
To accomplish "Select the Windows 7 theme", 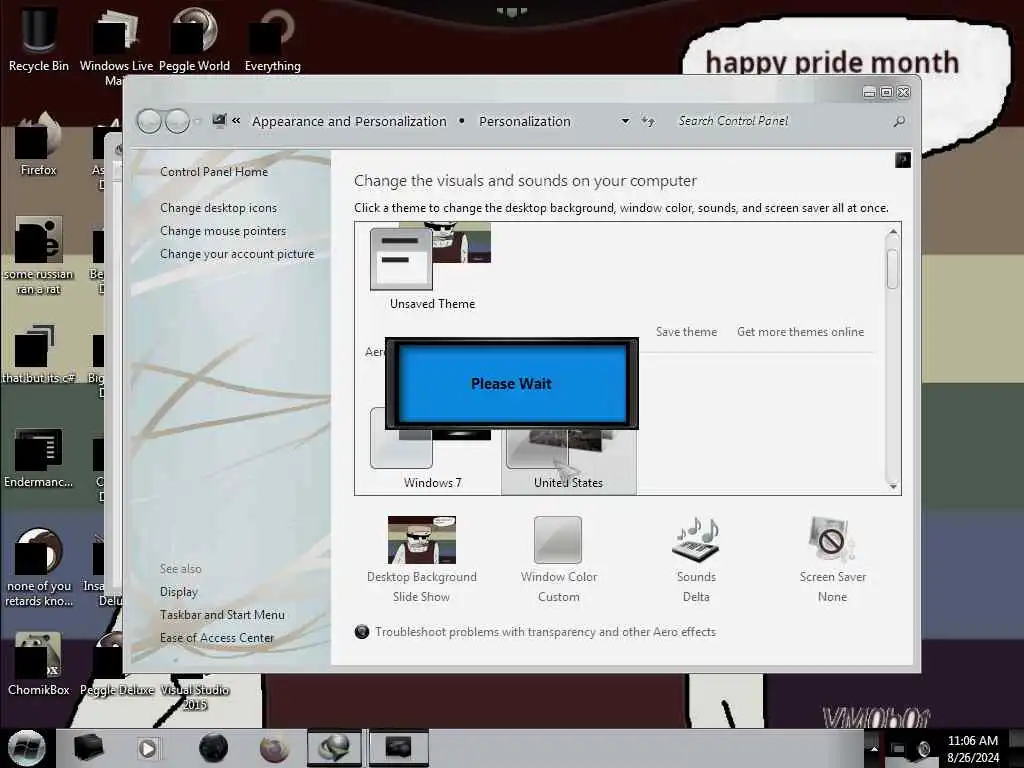I will 432,457.
